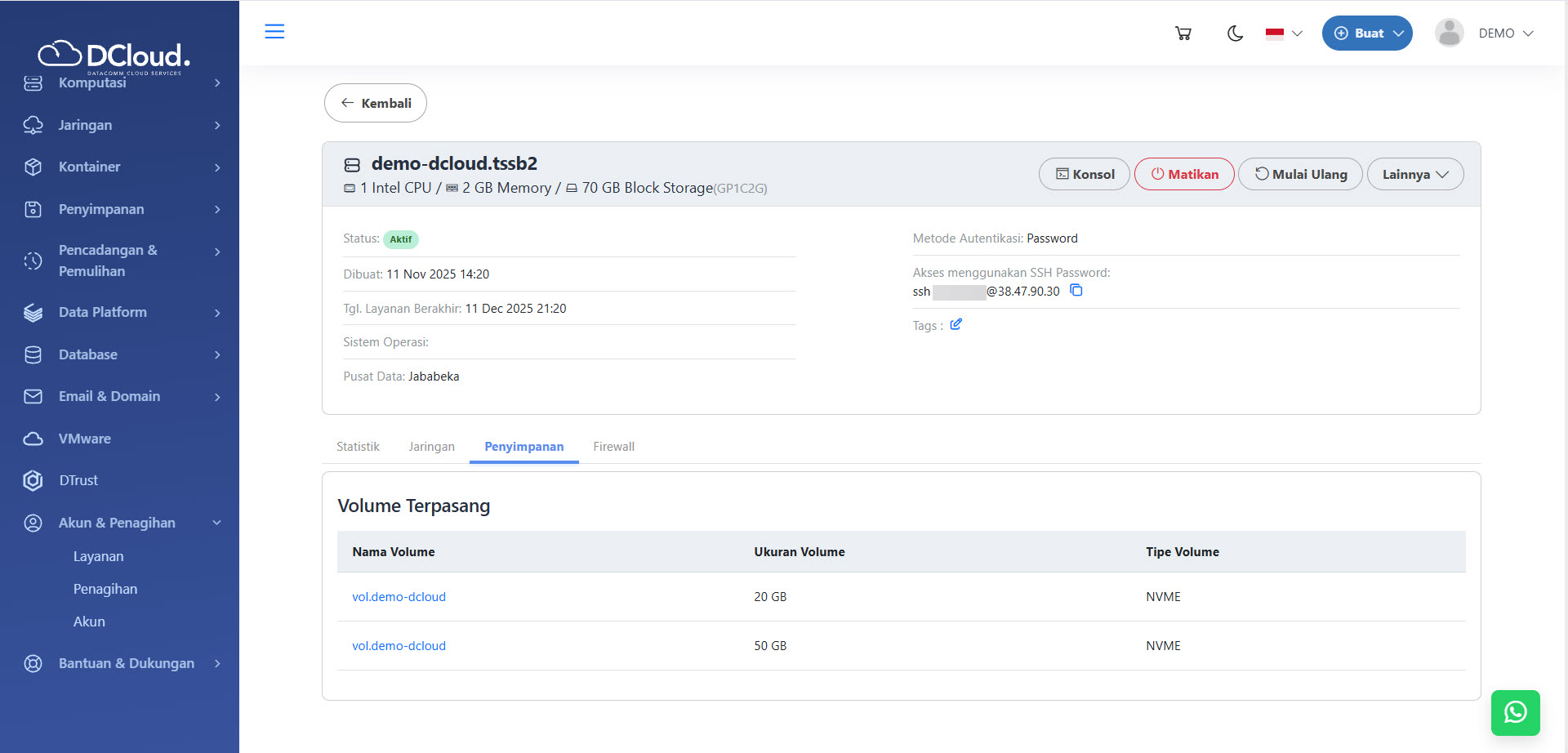This screenshot has height=753, width=1568.
Task: Open the shopping cart icon
Action: coord(1183,33)
